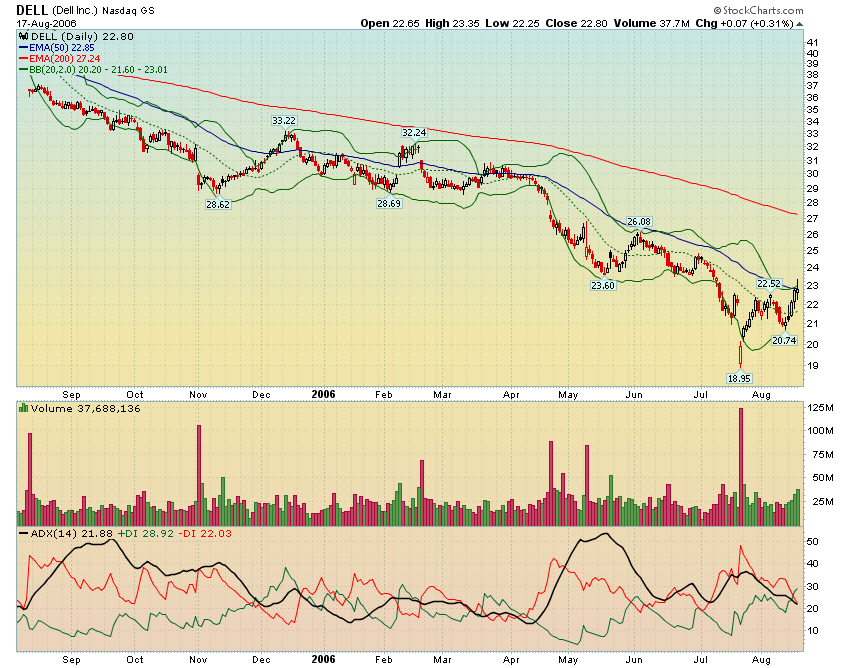
Task: Click the volume bars icon beside Volume legend
Action: pyautogui.click(x=23, y=408)
